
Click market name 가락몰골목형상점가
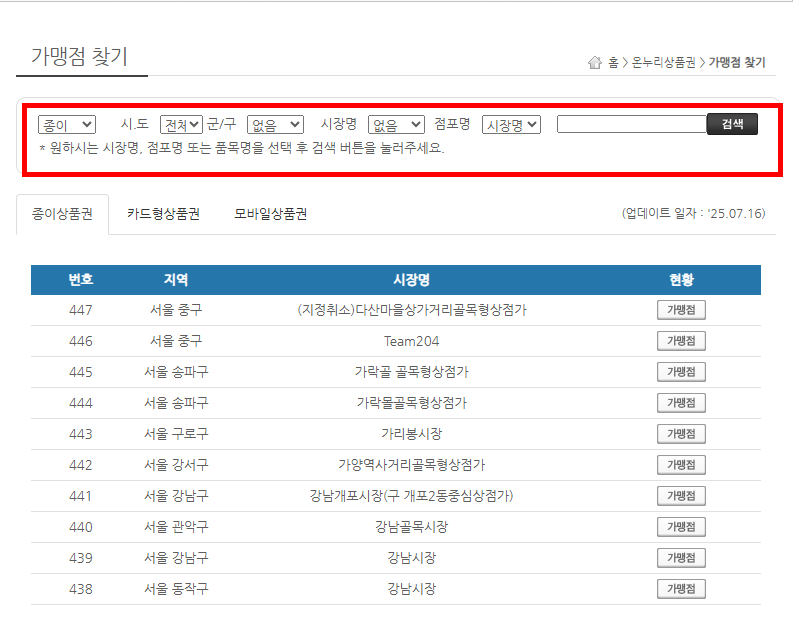(411, 403)
